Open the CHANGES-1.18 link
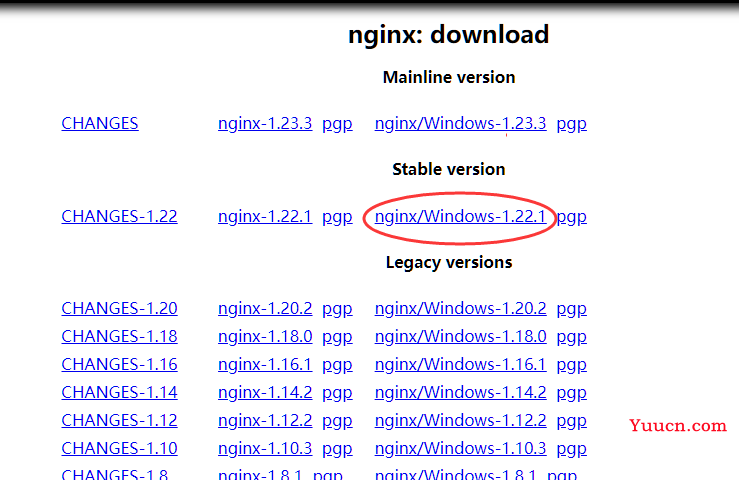Screen dimensions: 739x480 click(119, 336)
